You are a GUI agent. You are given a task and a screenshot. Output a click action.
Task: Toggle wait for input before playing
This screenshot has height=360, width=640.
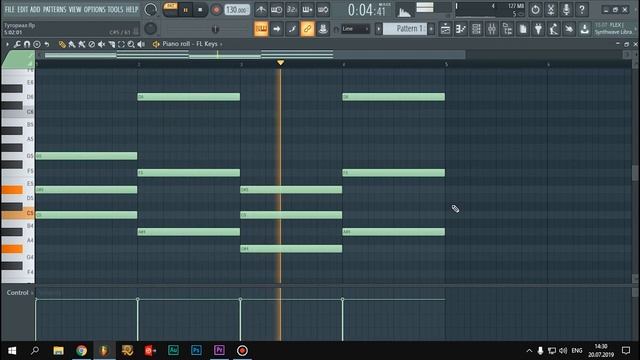click(x=276, y=9)
